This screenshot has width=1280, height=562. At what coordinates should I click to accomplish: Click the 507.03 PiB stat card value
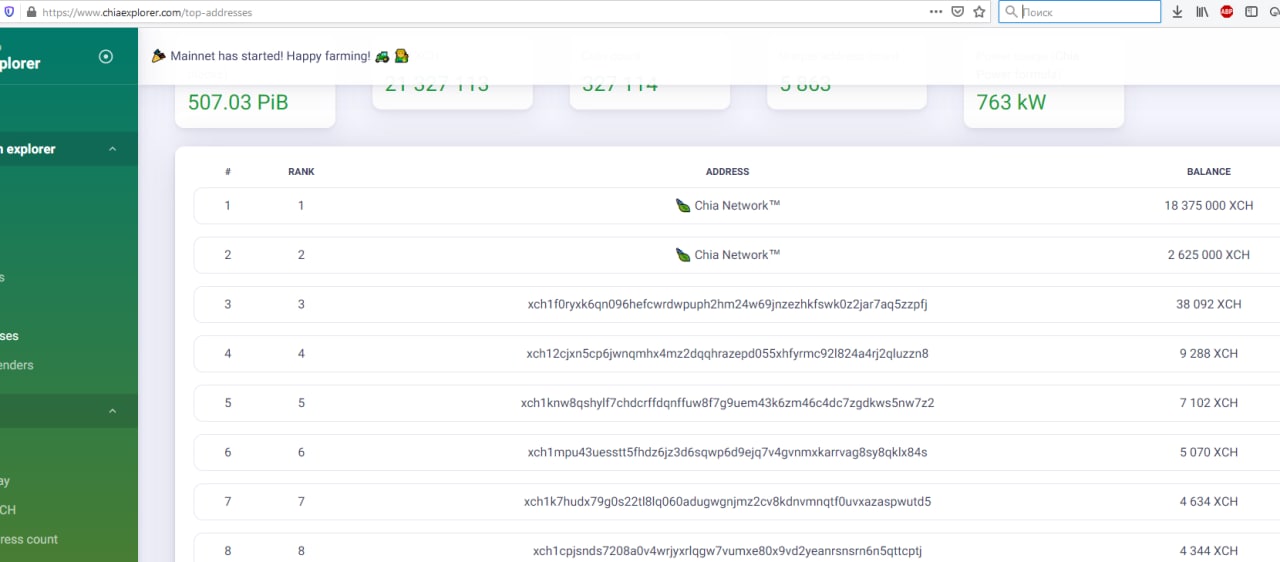pos(238,102)
